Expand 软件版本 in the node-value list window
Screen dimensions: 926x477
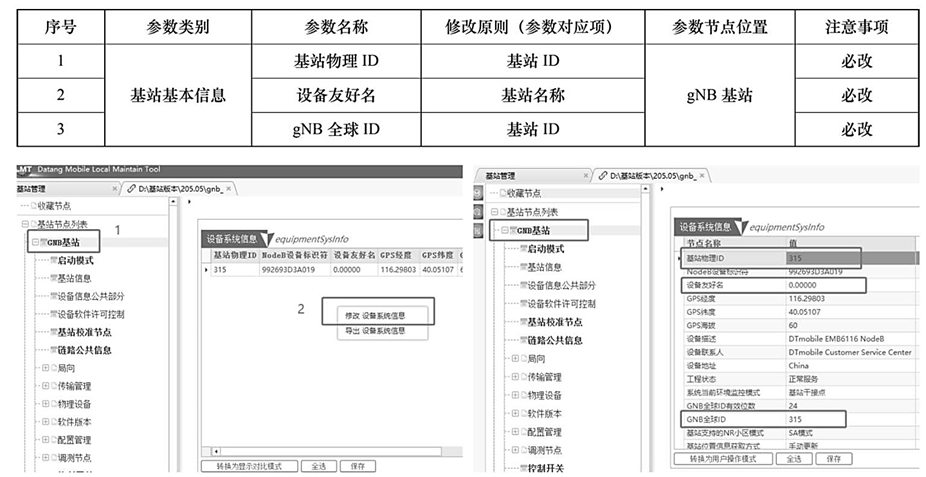tap(516, 414)
